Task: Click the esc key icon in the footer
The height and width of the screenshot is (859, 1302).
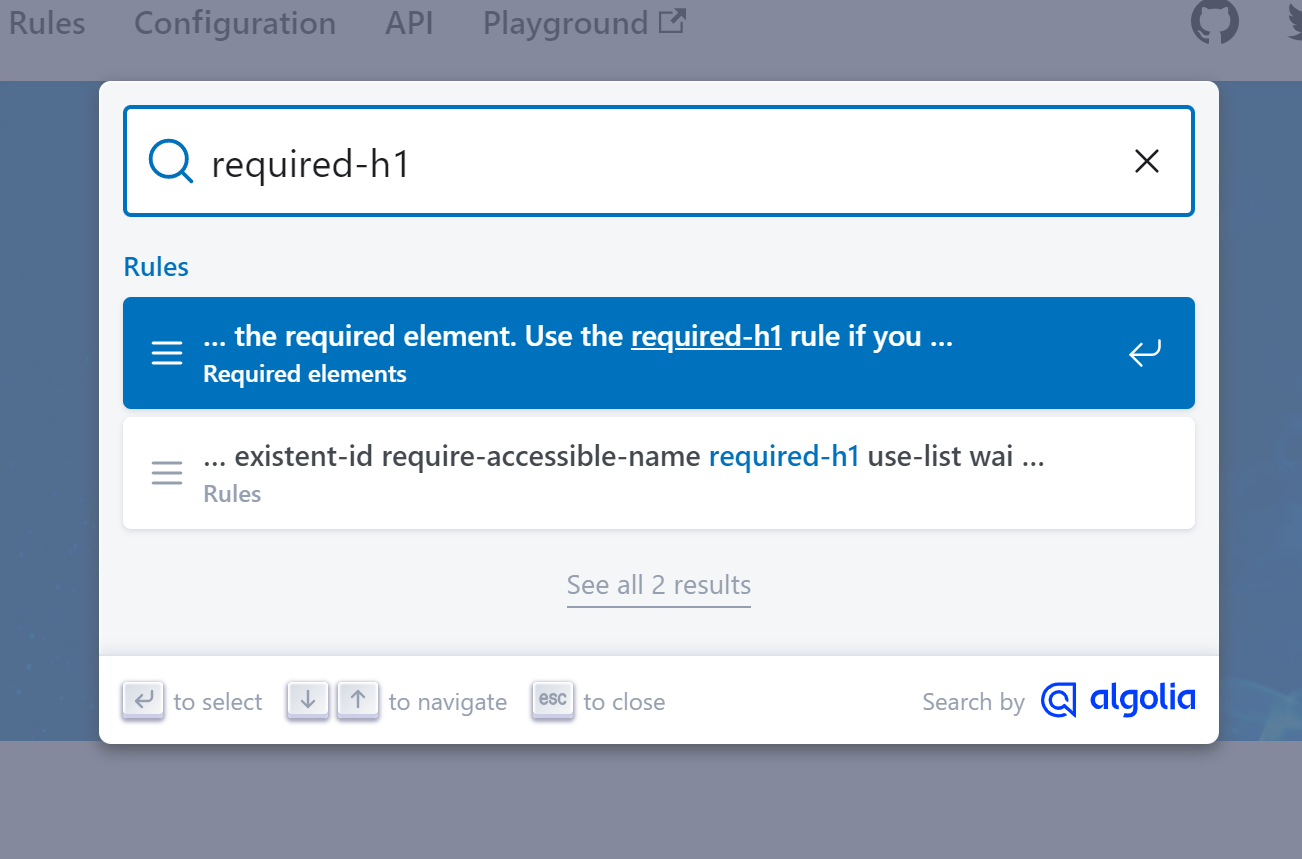Action: click(x=553, y=700)
